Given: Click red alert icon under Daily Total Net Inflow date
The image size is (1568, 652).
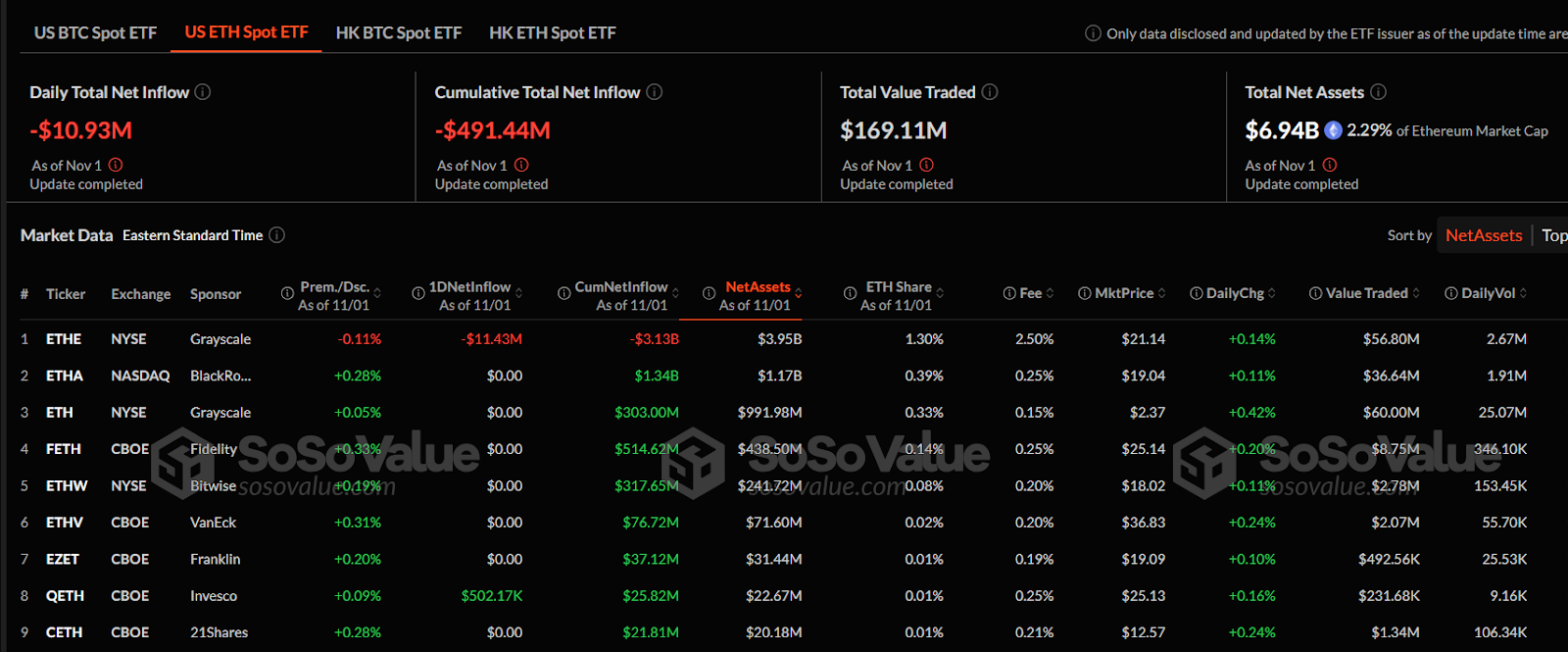Looking at the screenshot, I should pyautogui.click(x=116, y=165).
